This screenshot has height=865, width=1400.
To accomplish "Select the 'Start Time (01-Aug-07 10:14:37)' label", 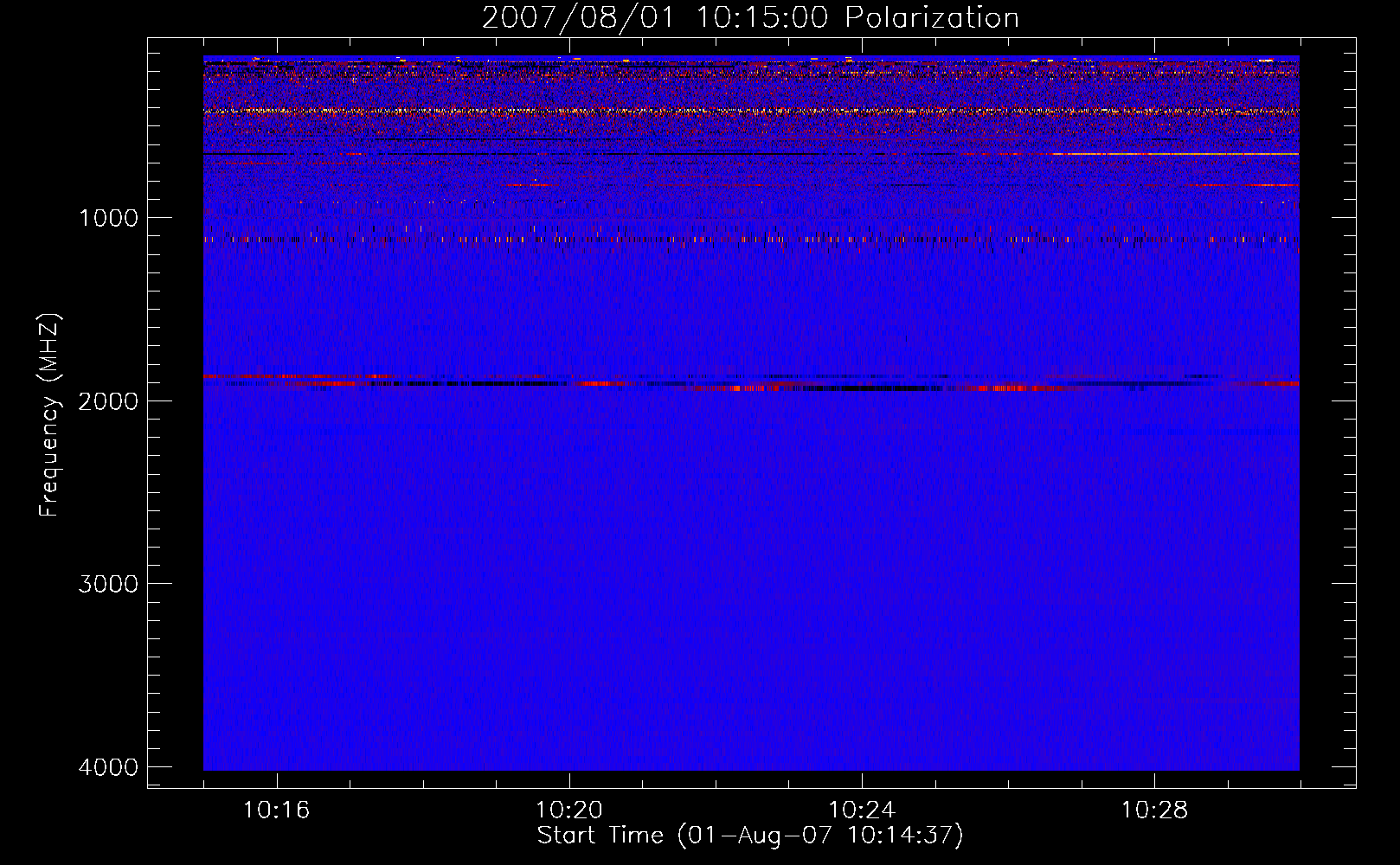I will click(750, 836).
